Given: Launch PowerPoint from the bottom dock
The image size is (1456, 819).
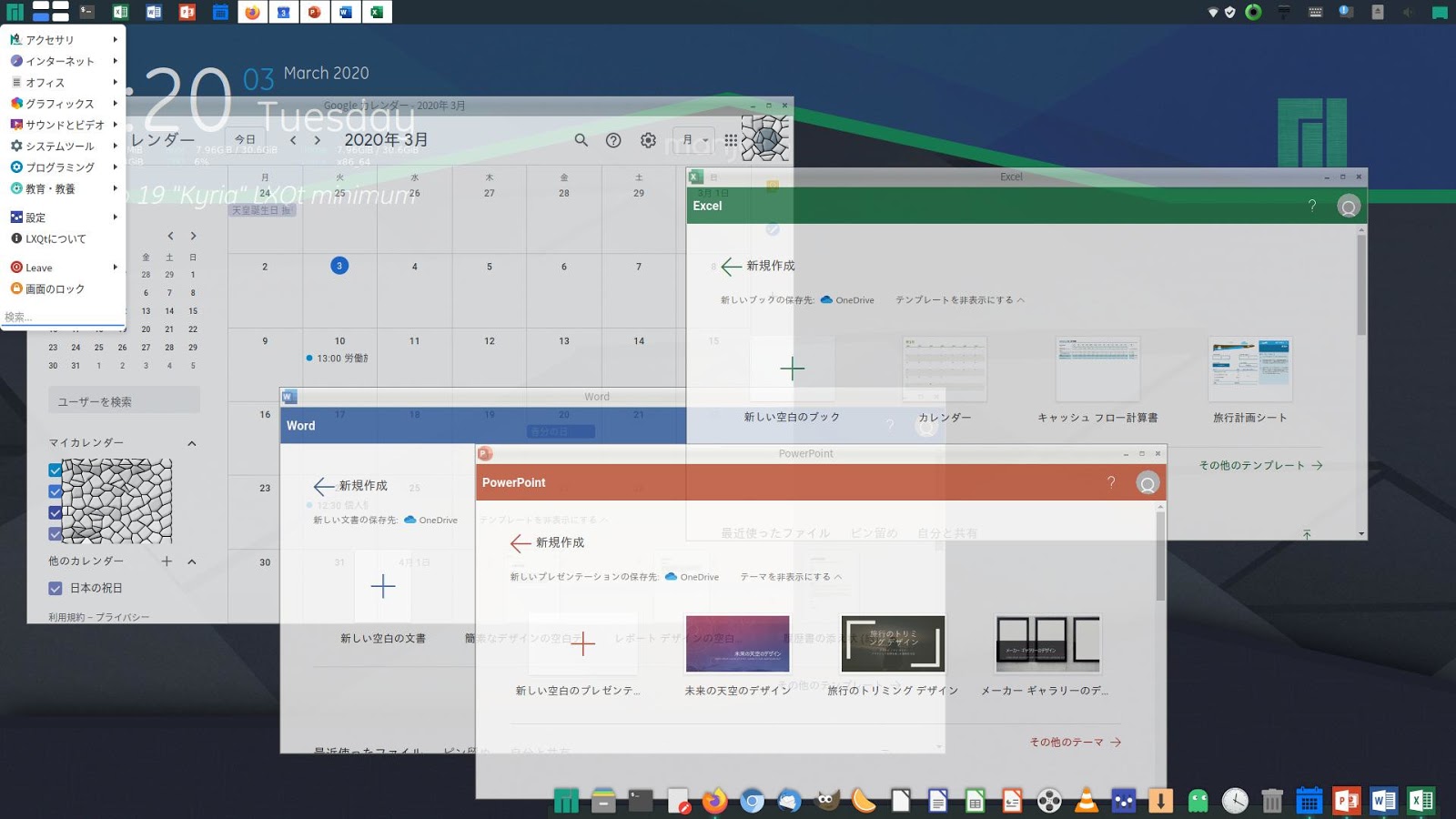Looking at the screenshot, I should tap(1346, 800).
